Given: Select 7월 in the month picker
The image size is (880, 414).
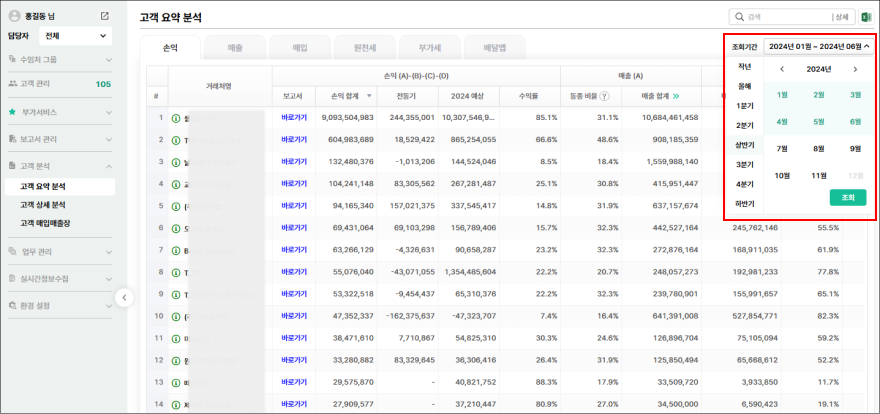Looking at the screenshot, I should coord(782,148).
